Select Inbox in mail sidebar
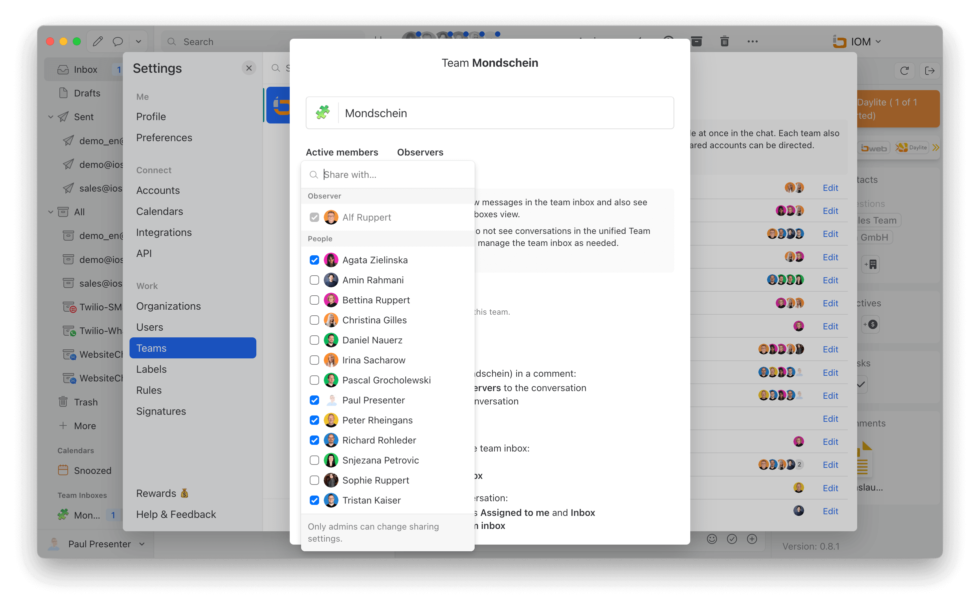 (x=86, y=69)
